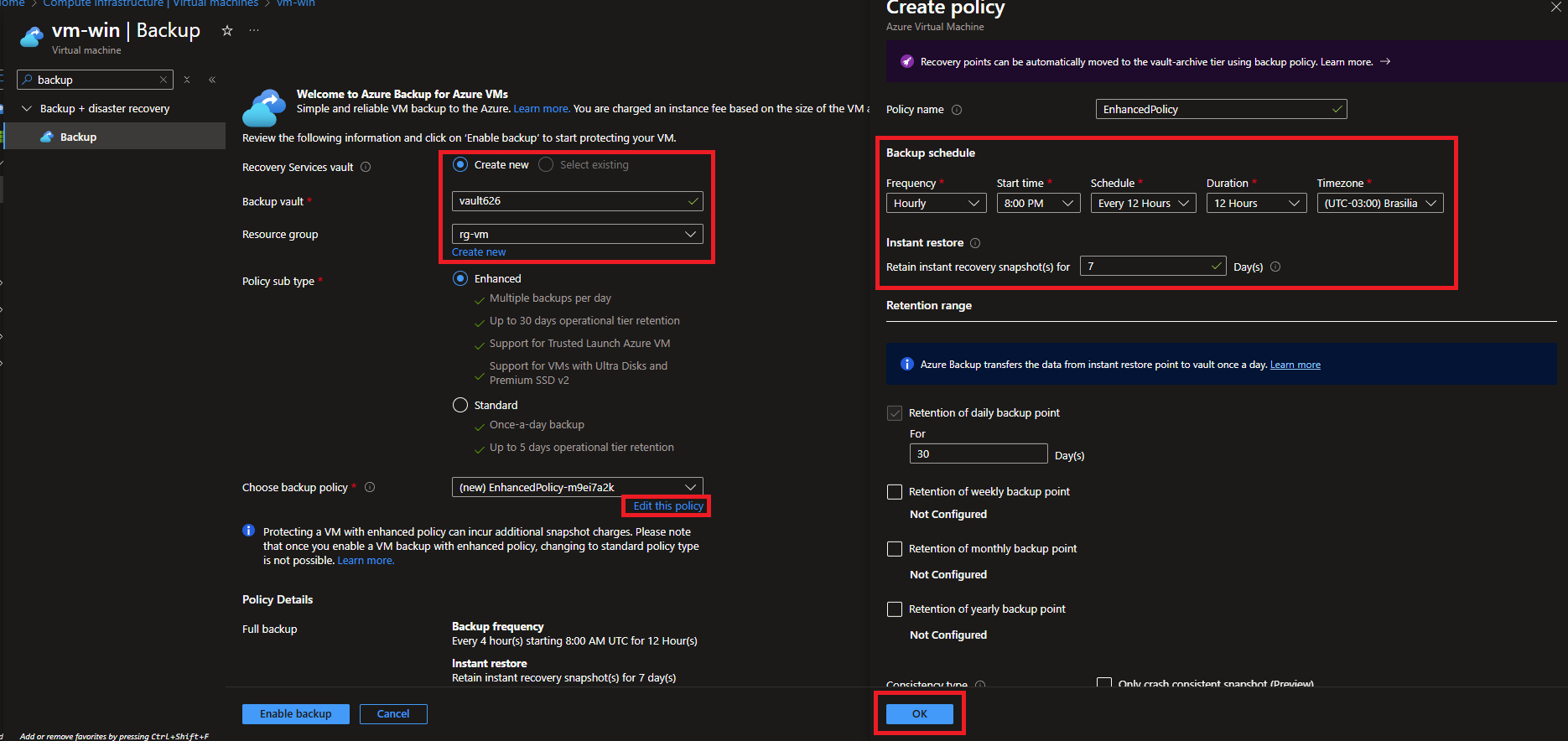The image size is (1568, 741).
Task: Open the Choose backup policy dropdown
Action: coord(577,487)
